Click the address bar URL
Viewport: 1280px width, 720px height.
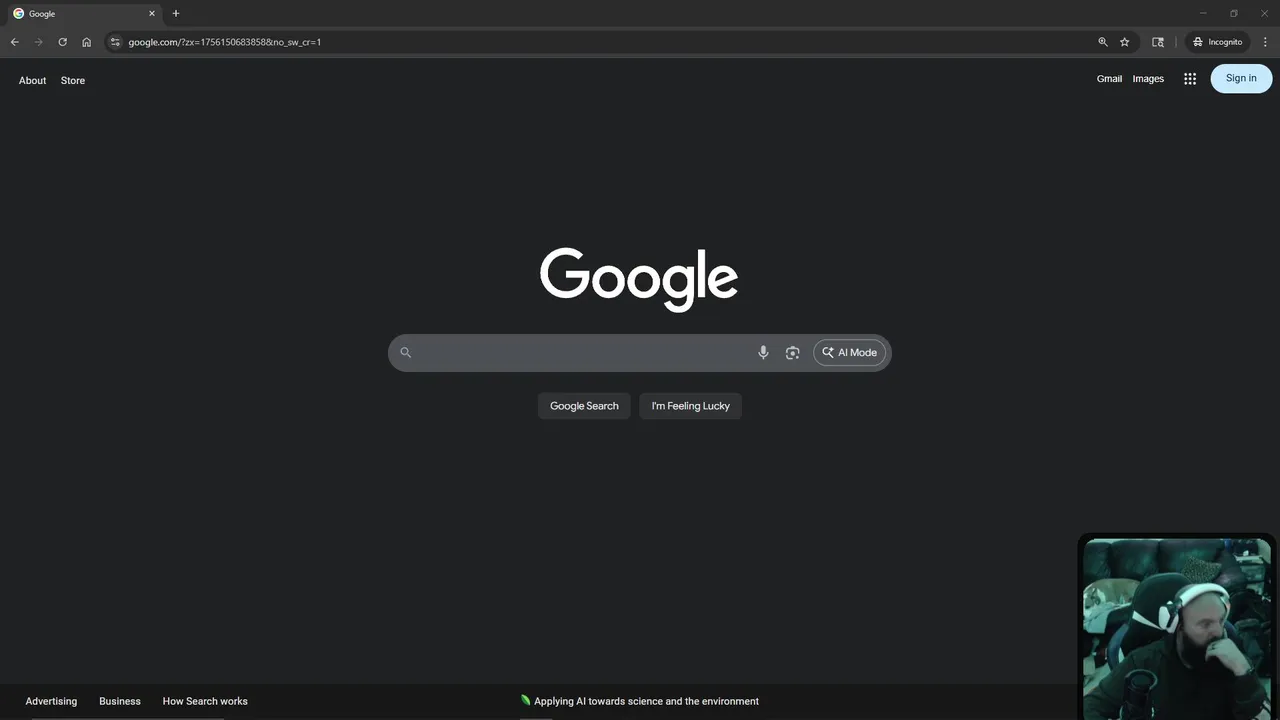(224, 42)
